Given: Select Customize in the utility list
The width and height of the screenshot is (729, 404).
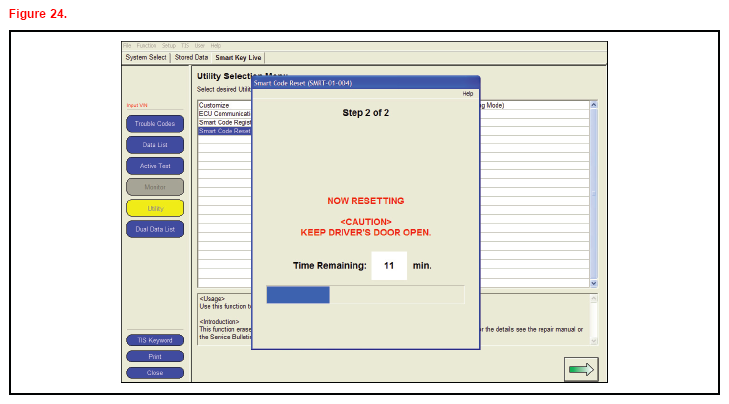Looking at the screenshot, I should [x=214, y=105].
